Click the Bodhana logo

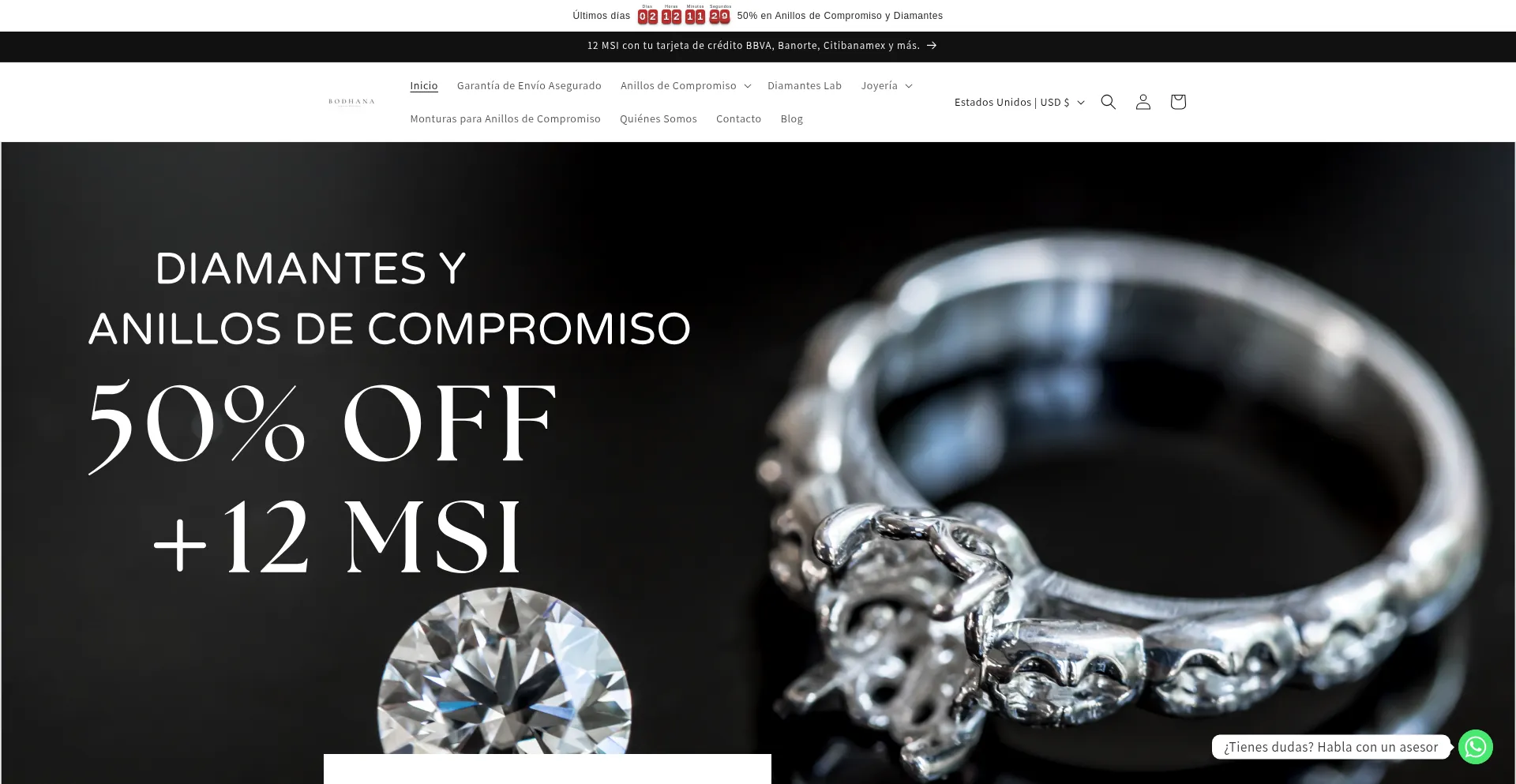351,102
